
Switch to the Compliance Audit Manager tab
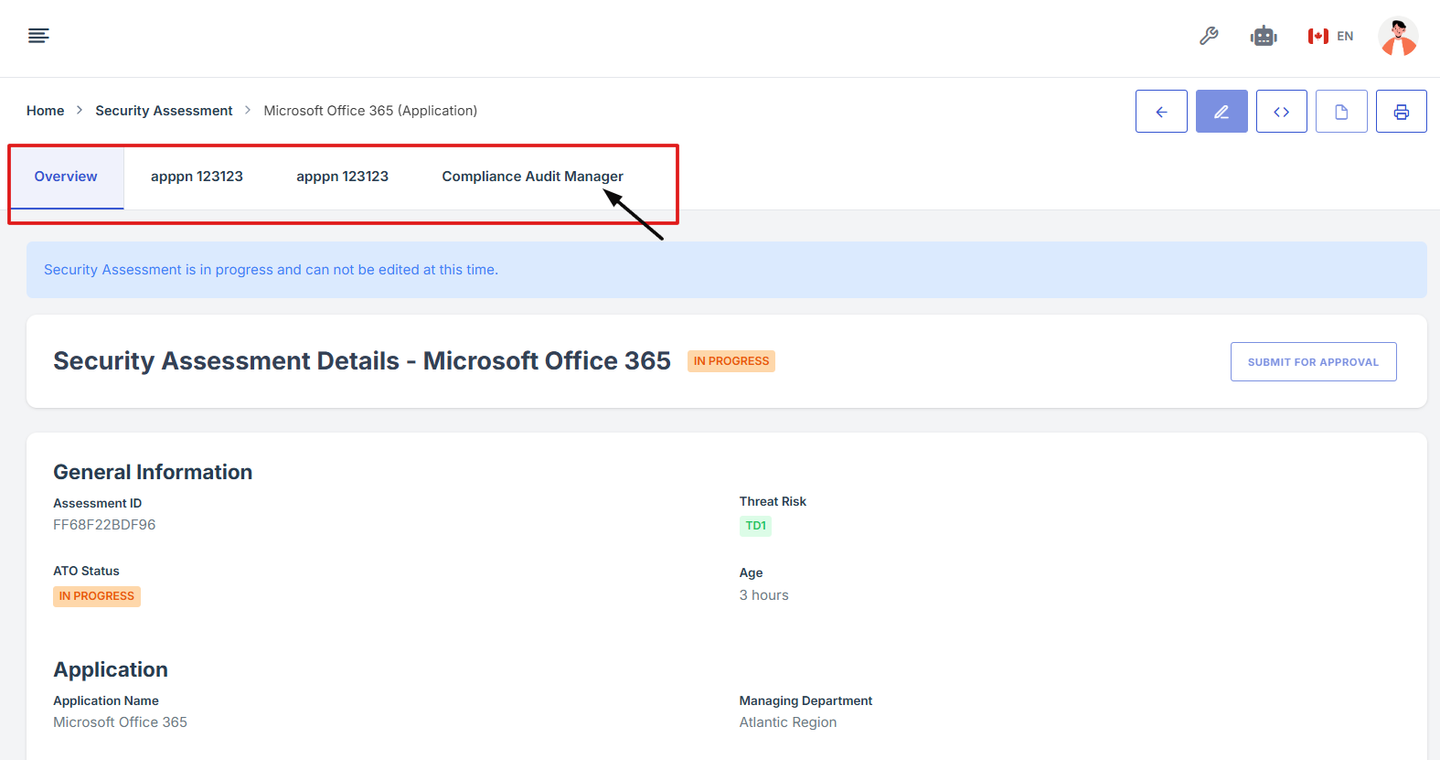coord(532,176)
